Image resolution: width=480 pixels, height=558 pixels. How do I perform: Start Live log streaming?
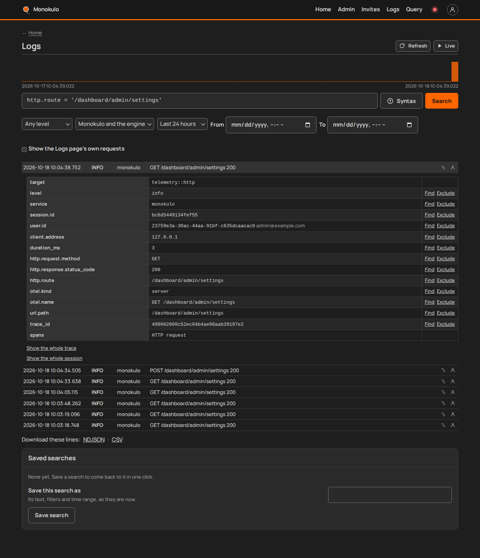(446, 46)
